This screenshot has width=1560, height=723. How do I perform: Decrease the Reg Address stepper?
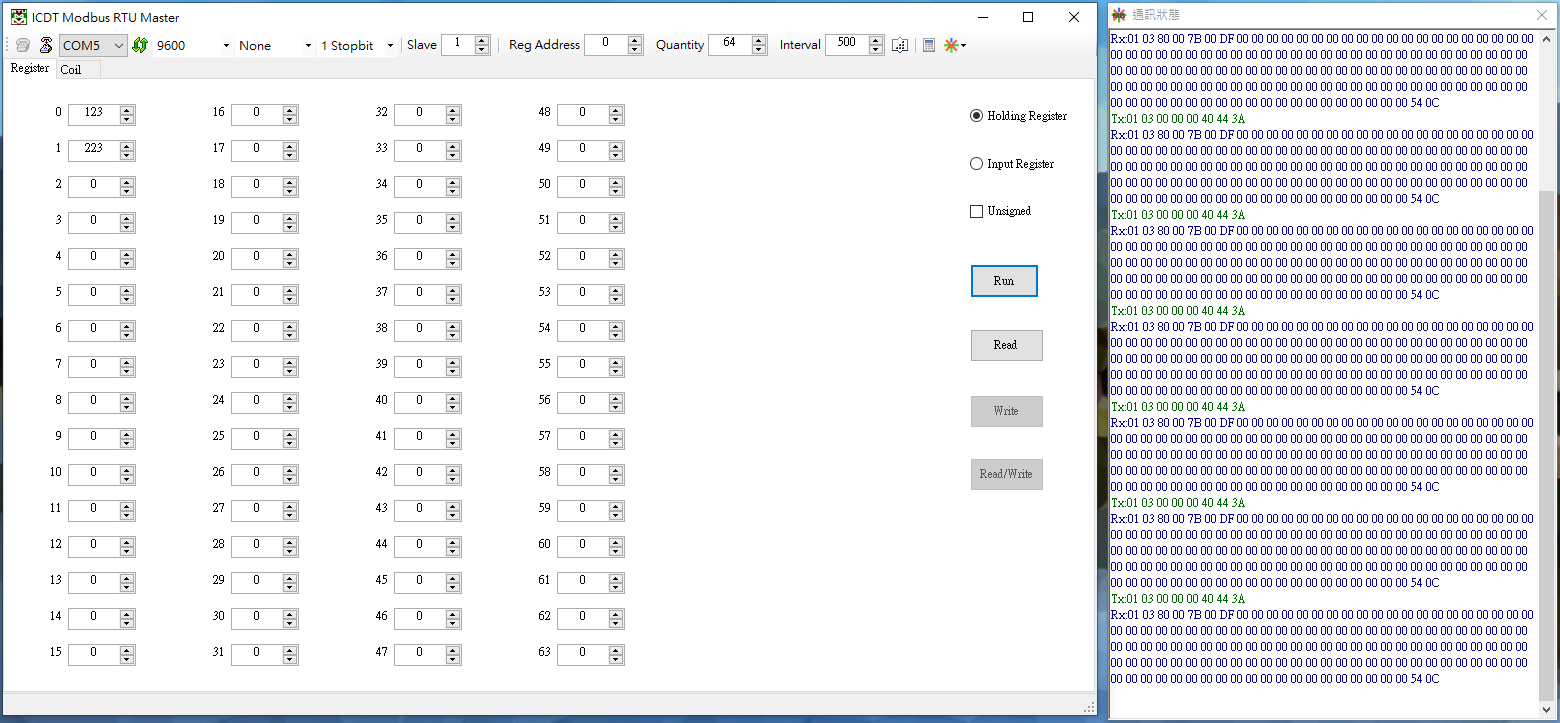pos(635,50)
